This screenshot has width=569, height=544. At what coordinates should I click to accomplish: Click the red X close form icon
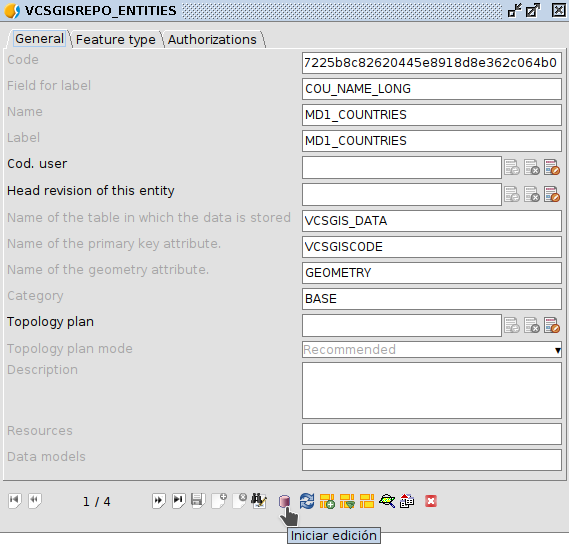click(x=431, y=501)
